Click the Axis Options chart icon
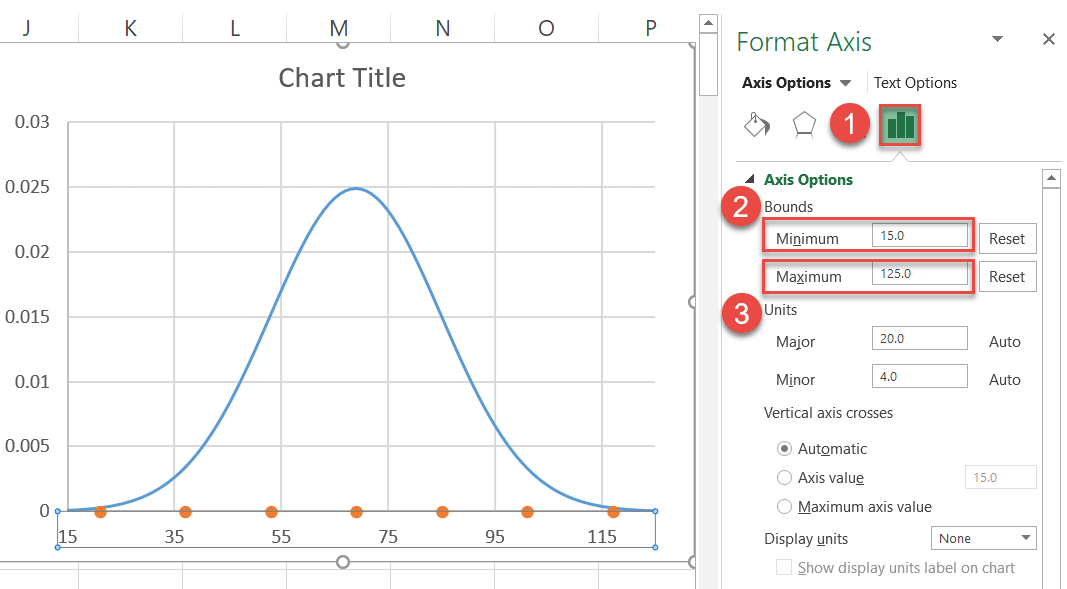Viewport: 1067px width, 589px height. (898, 124)
